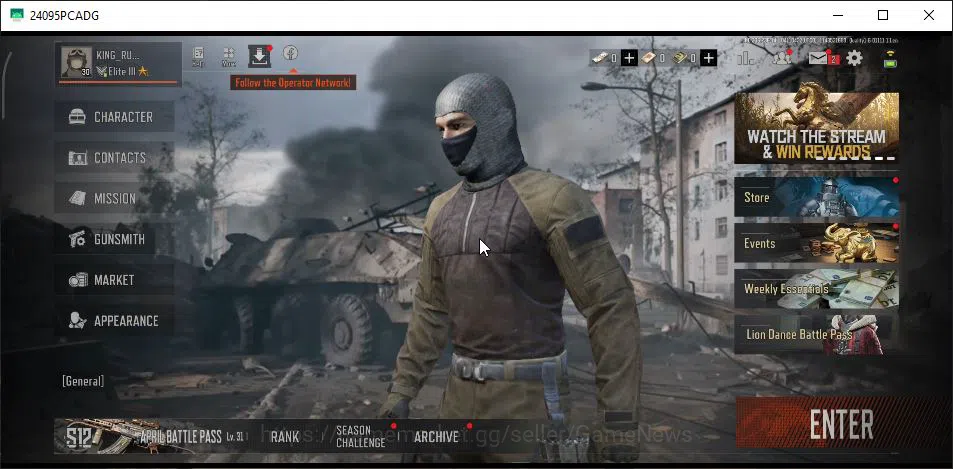Open the Character menu
This screenshot has width=953, height=469.
pos(114,117)
